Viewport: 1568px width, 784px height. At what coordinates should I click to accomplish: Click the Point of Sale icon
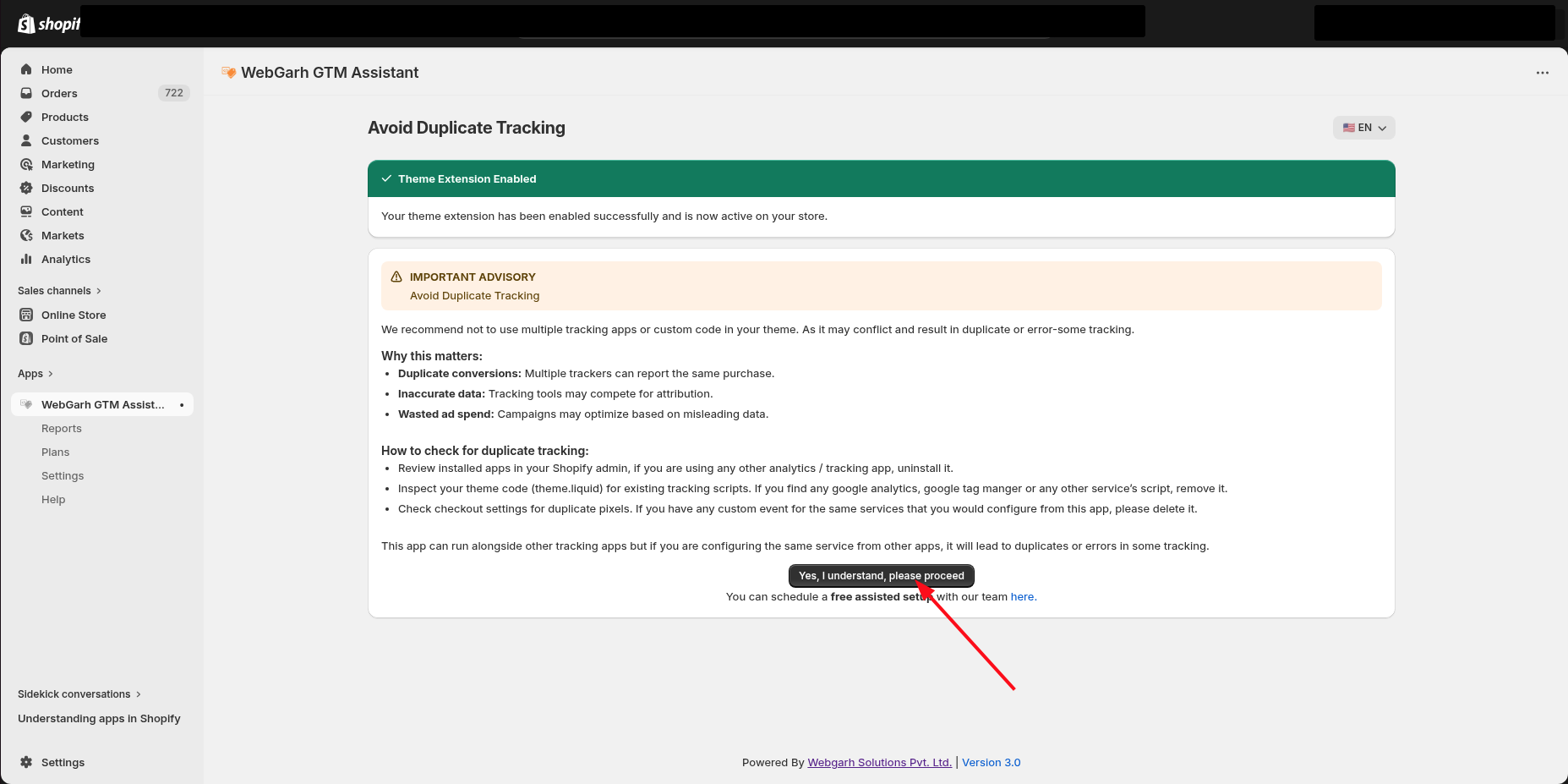(x=26, y=338)
